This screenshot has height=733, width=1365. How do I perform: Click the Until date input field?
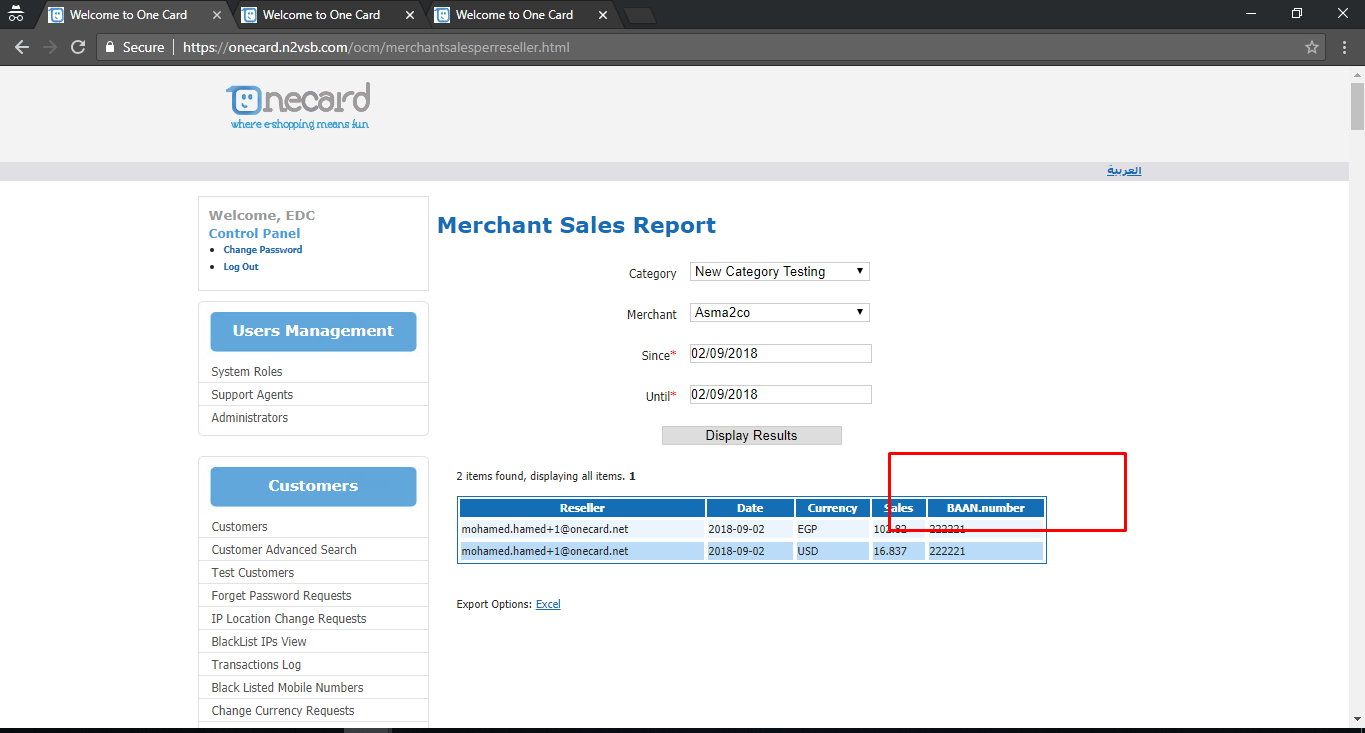coord(780,395)
